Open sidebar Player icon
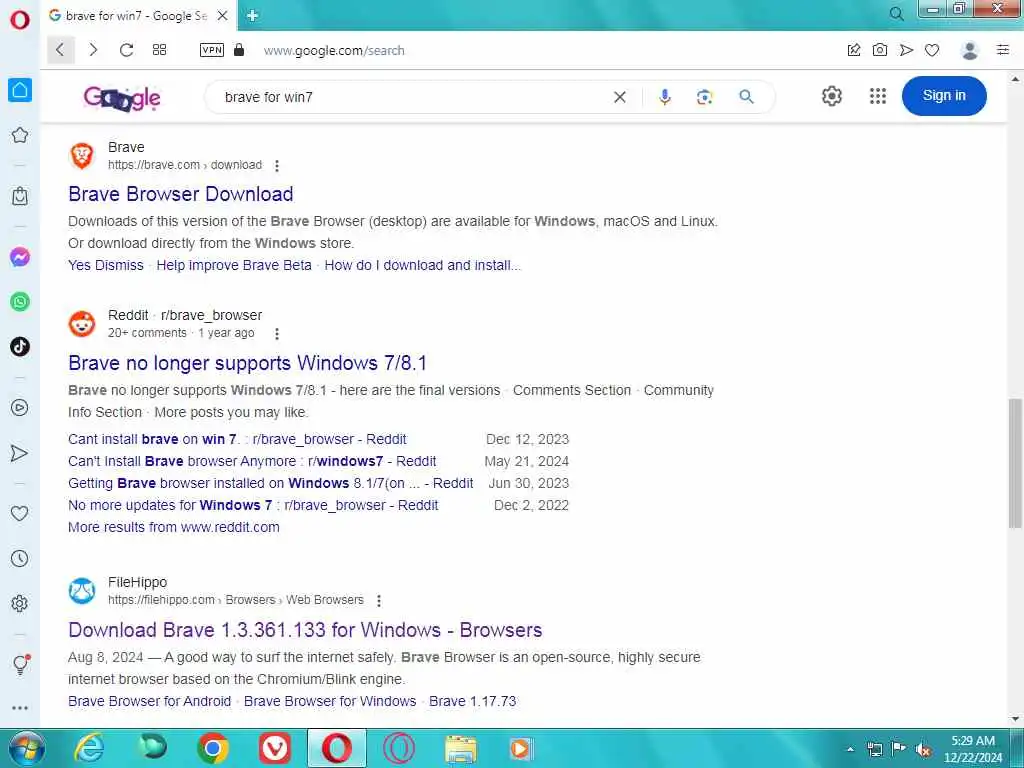Image resolution: width=1024 pixels, height=768 pixels. (20, 408)
